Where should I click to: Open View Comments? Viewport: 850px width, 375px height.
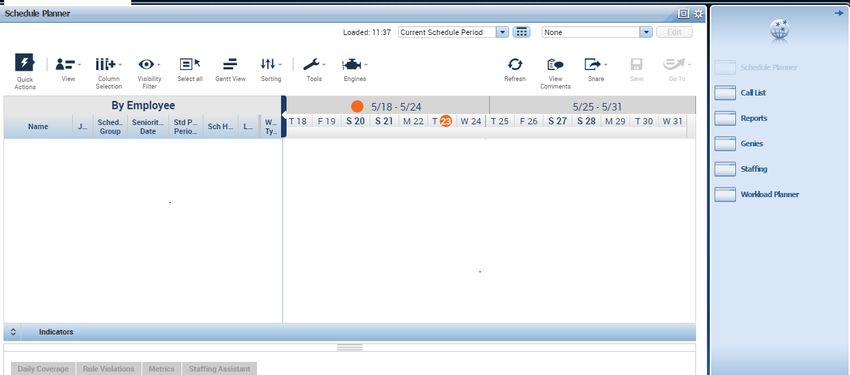pos(555,64)
